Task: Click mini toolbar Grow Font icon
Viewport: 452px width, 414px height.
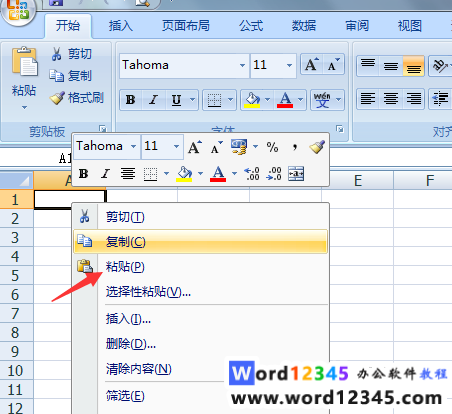Action: pyautogui.click(x=195, y=147)
